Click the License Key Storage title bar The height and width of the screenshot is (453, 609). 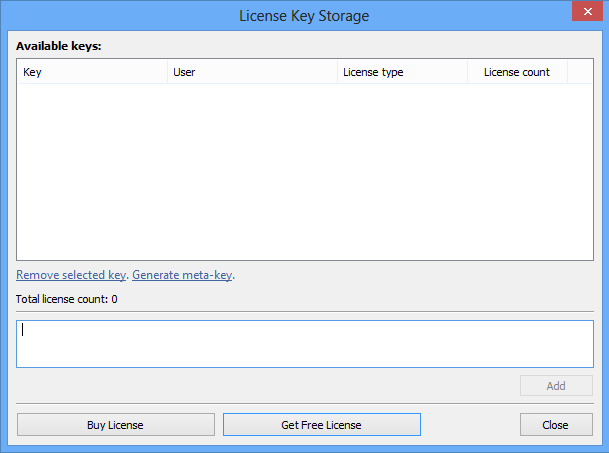pos(304,15)
